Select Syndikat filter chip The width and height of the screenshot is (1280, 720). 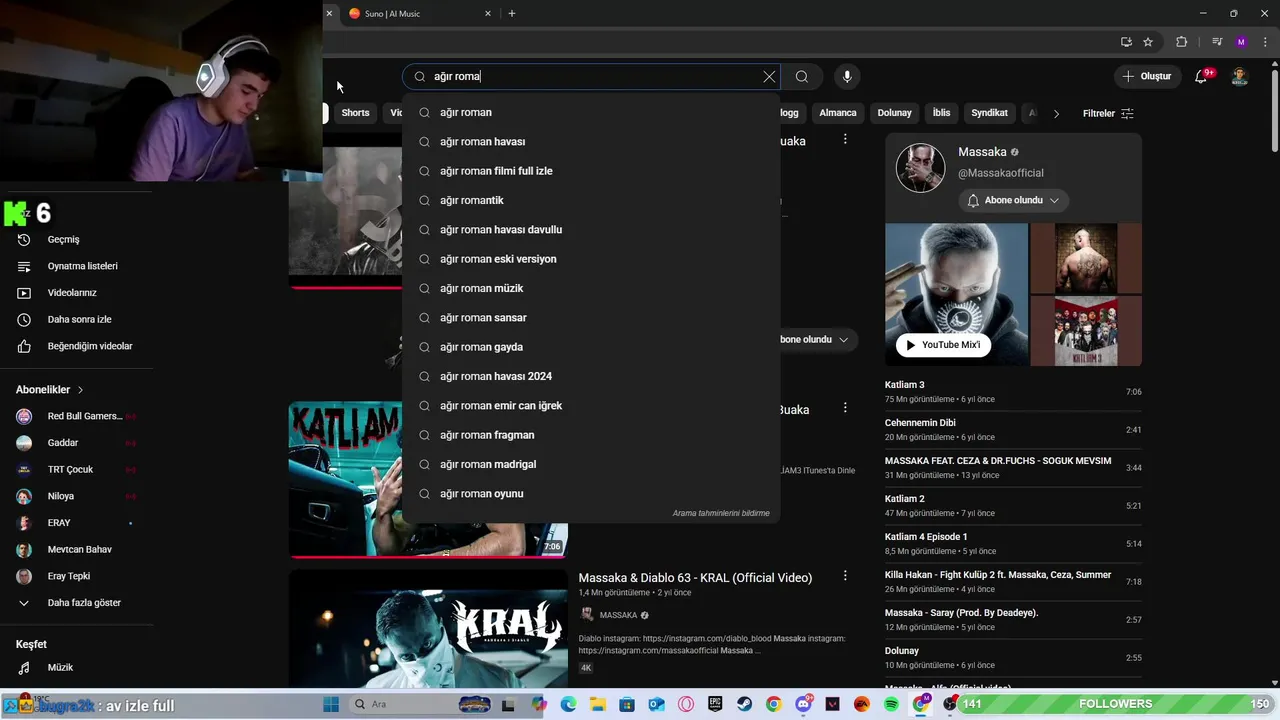coord(989,113)
